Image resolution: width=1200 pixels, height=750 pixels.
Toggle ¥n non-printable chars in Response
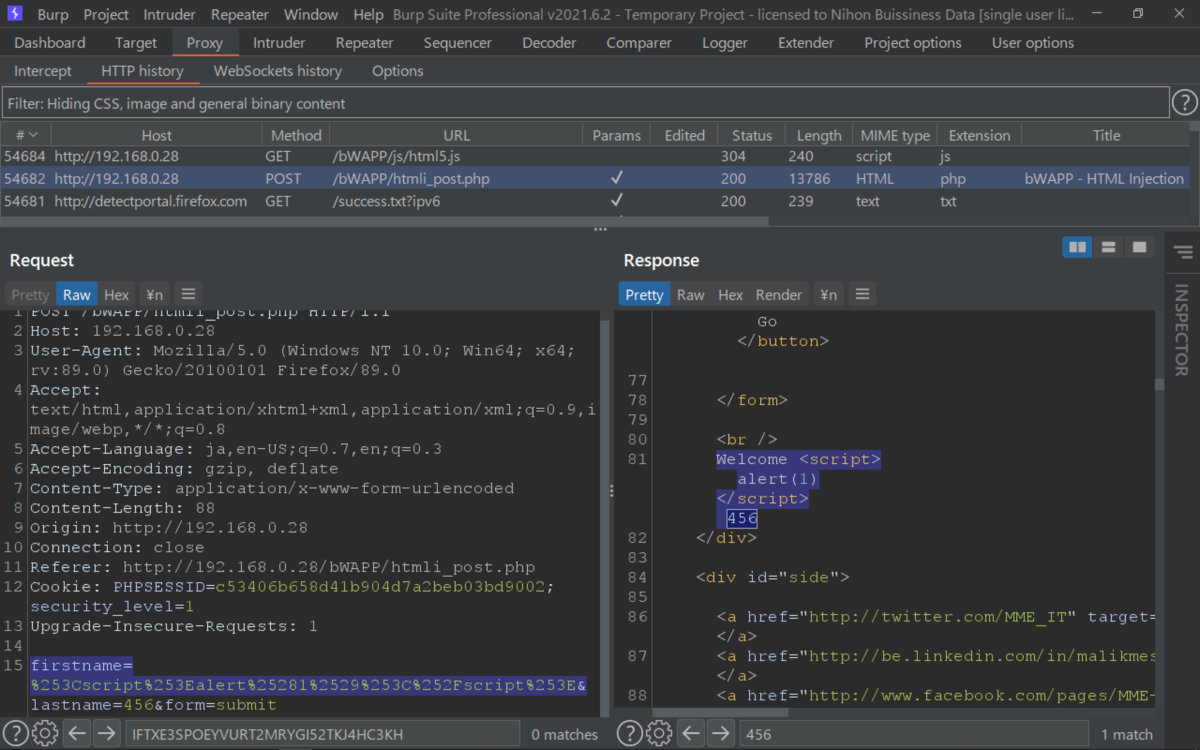pos(828,294)
